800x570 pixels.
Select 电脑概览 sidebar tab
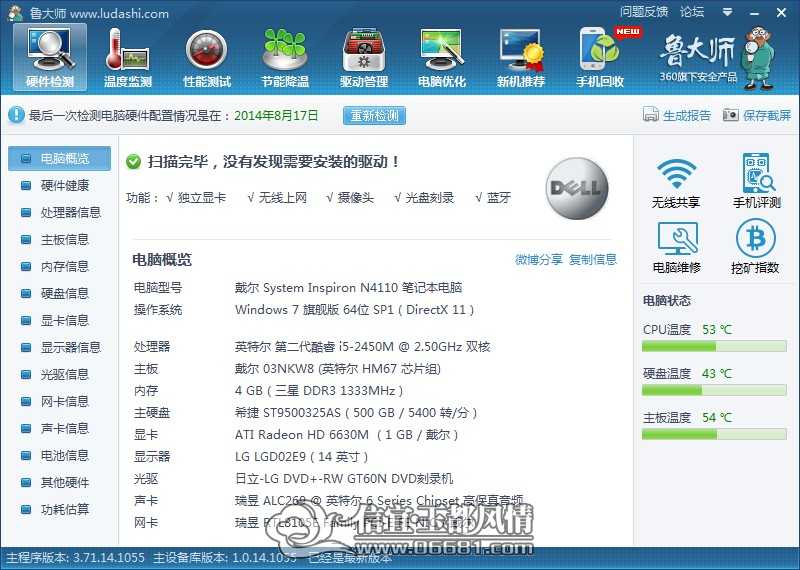point(59,158)
